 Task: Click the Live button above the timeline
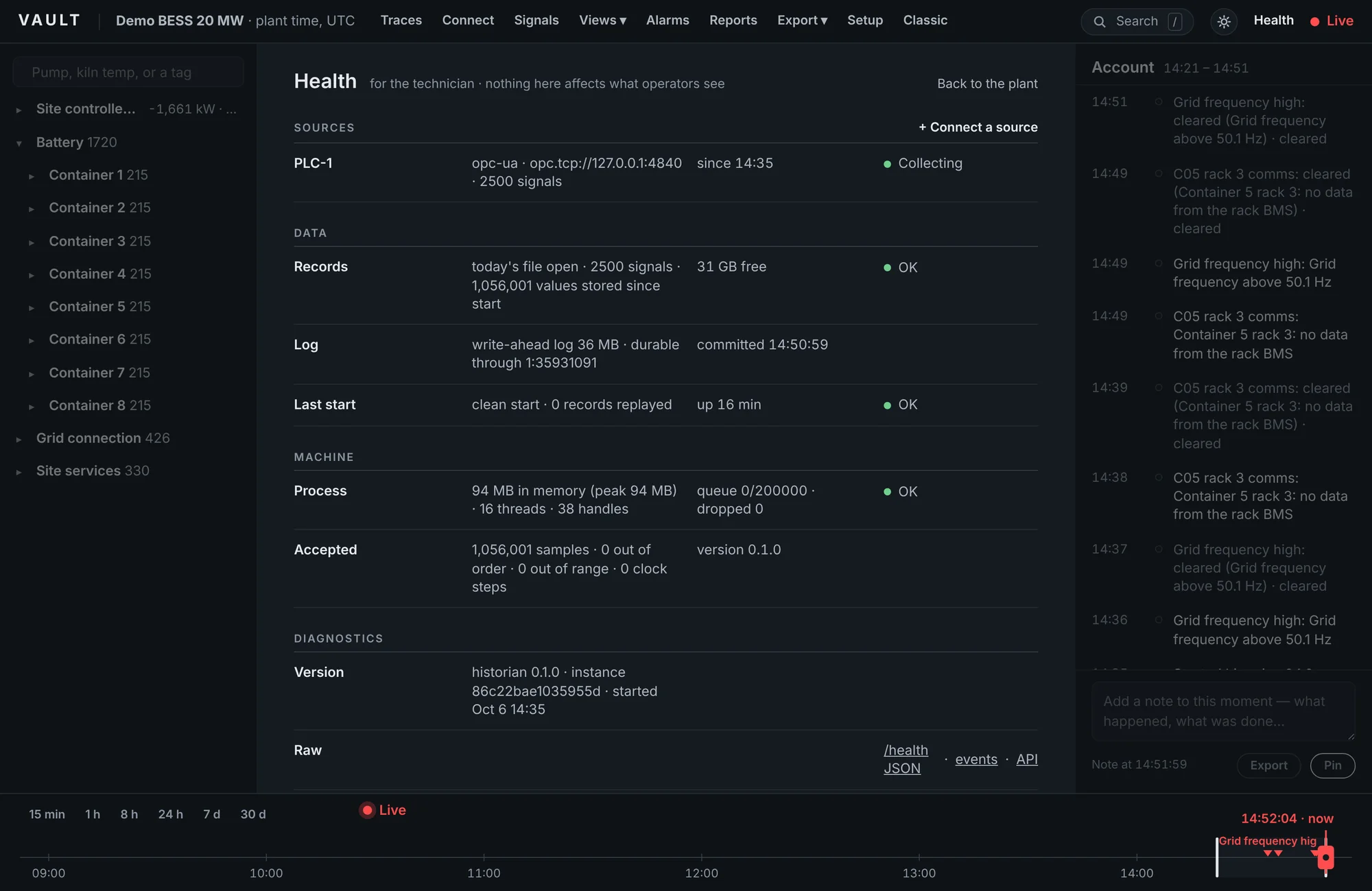coord(383,810)
